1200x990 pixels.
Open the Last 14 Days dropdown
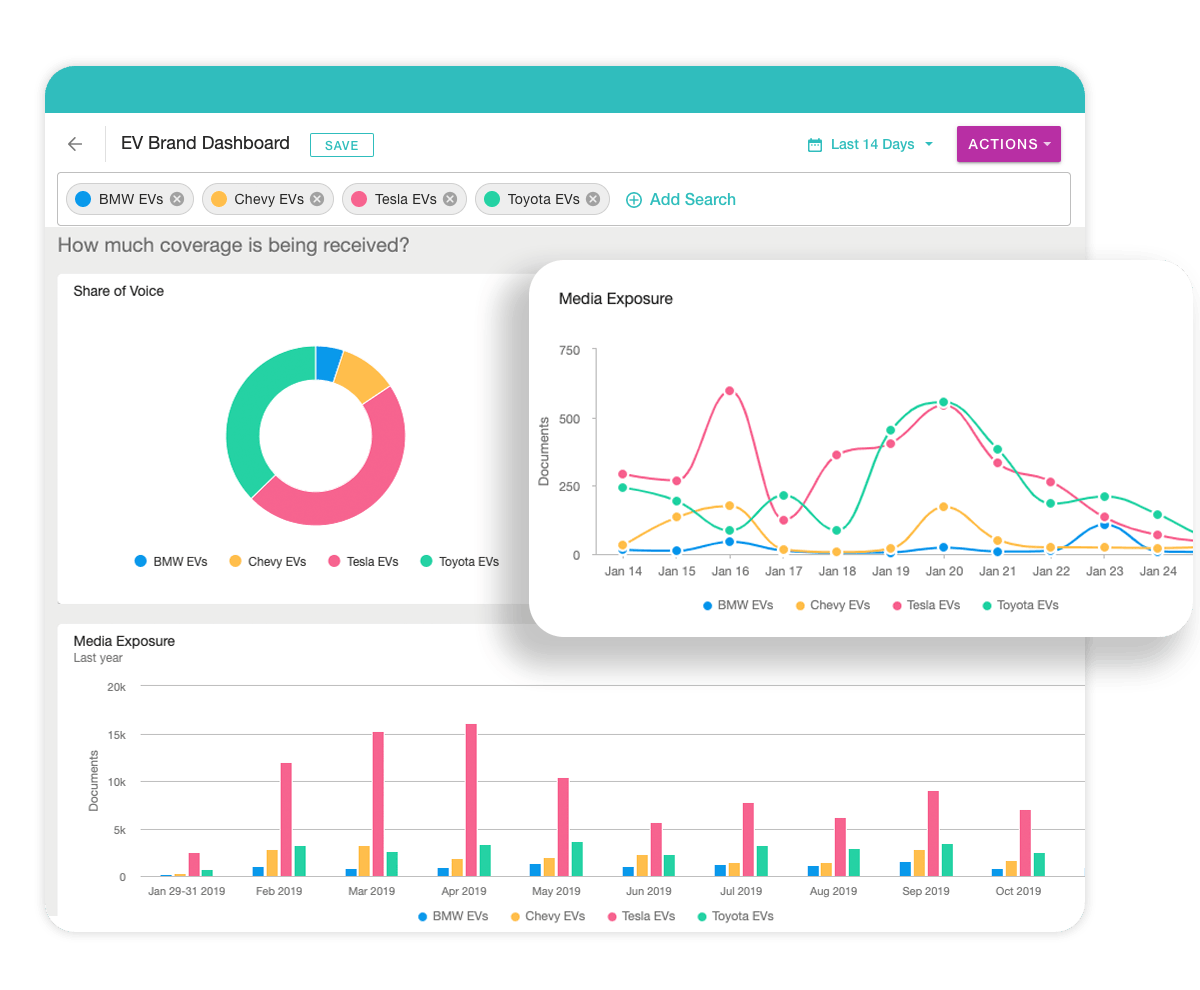tap(872, 144)
